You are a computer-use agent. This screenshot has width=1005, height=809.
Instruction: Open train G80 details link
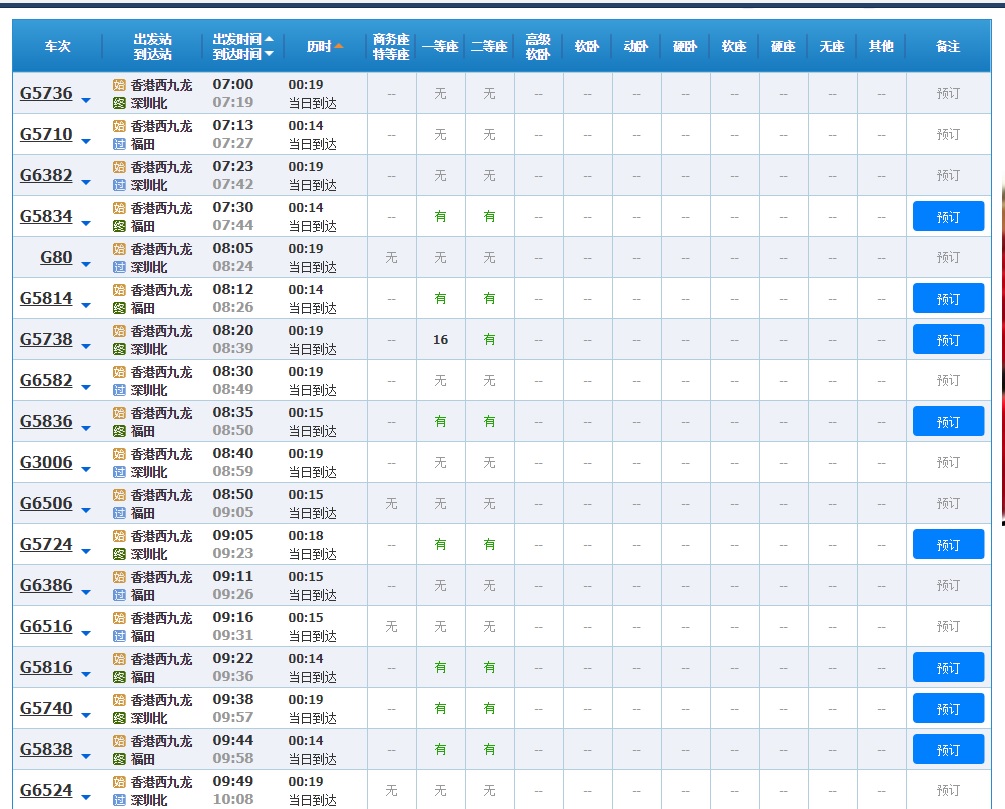(56, 257)
